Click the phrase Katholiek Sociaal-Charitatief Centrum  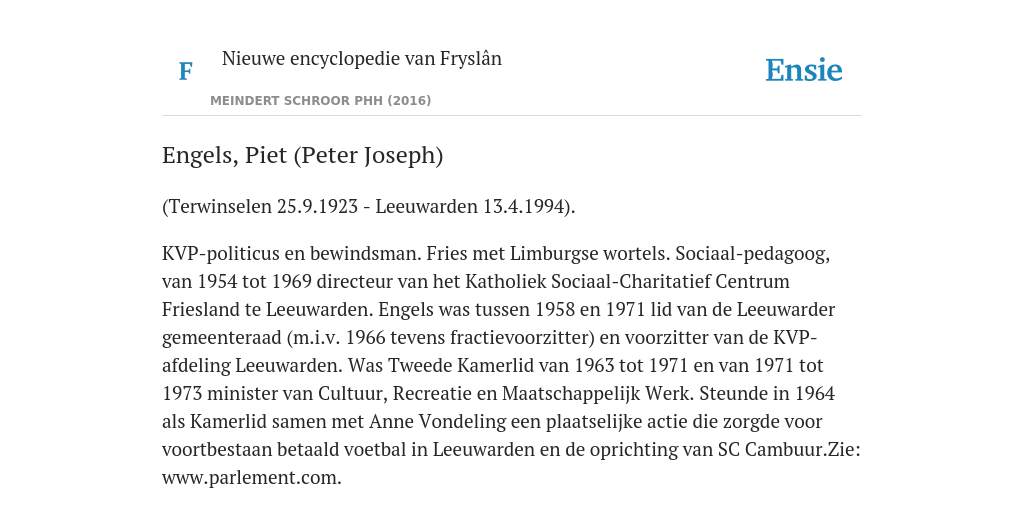627,281
